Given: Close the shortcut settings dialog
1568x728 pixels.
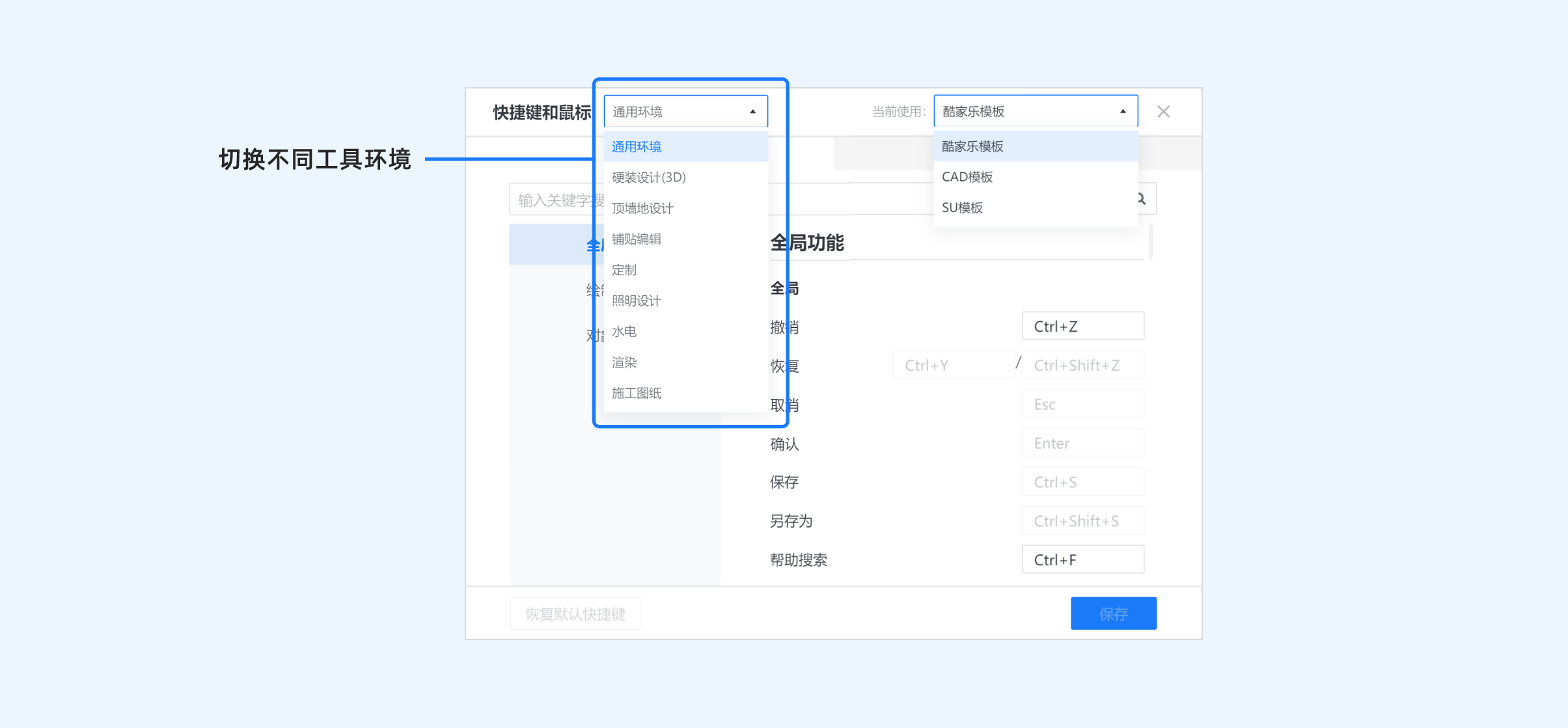Looking at the screenshot, I should pyautogui.click(x=1163, y=112).
